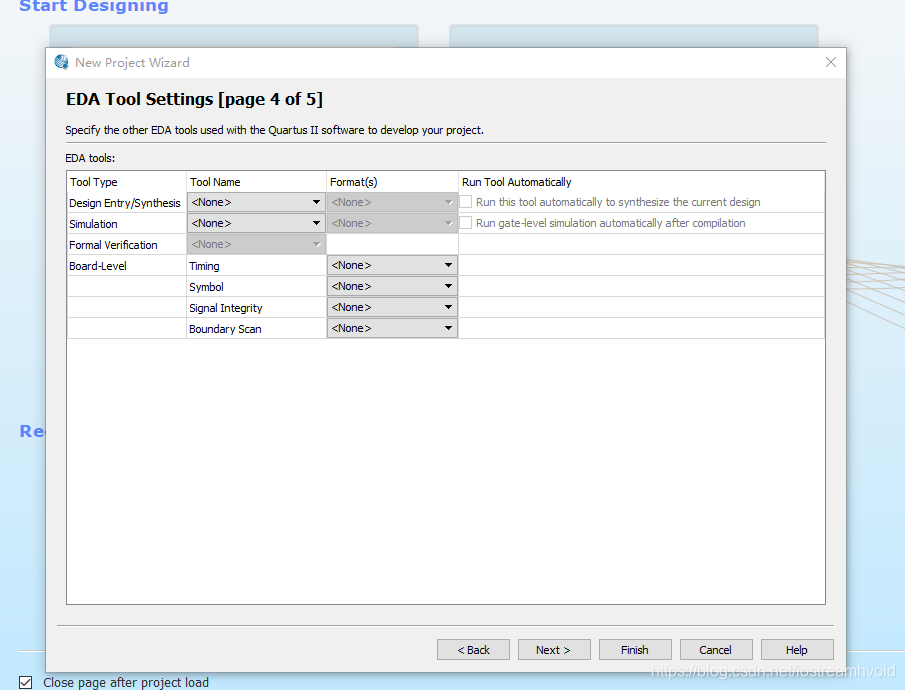Click the EDA Tool Settings page title
Image resolution: width=905 pixels, height=690 pixels.
tap(195, 99)
